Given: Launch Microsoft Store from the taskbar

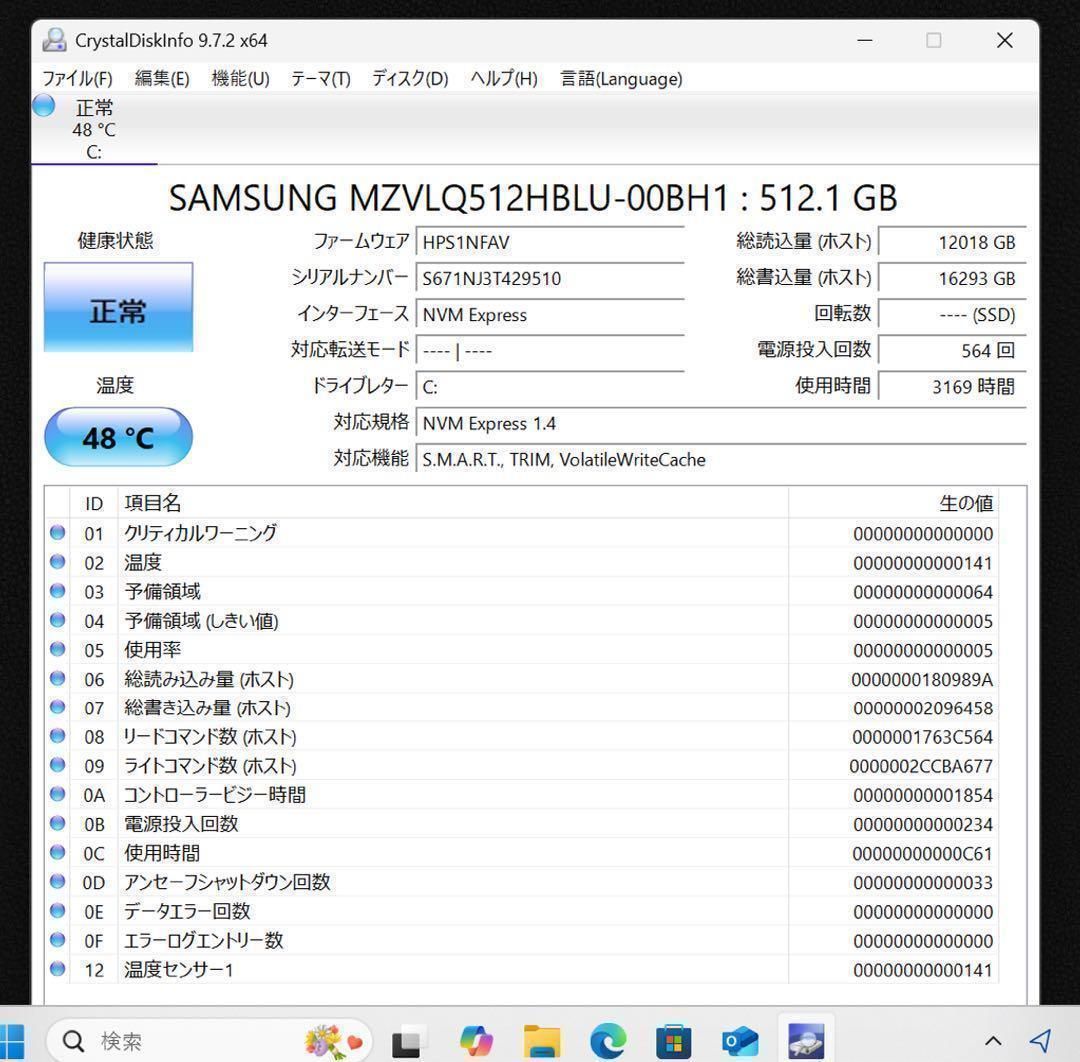Looking at the screenshot, I should (674, 1041).
